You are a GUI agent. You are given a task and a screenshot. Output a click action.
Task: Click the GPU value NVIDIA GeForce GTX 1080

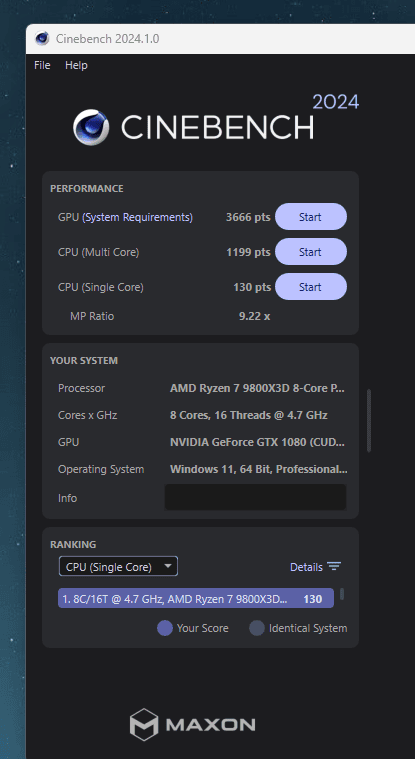257,442
